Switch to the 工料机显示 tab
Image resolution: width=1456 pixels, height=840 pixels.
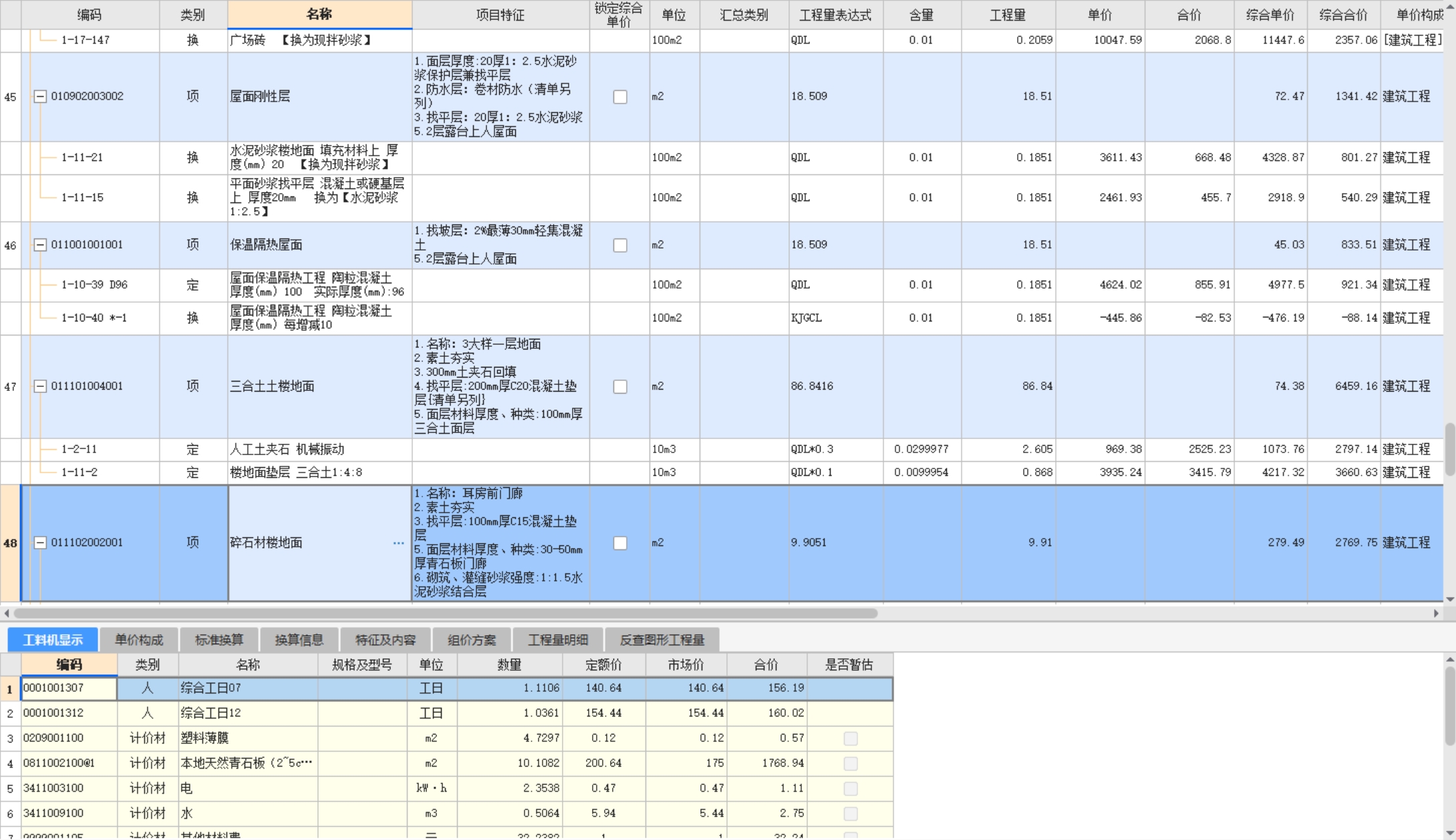pos(53,640)
